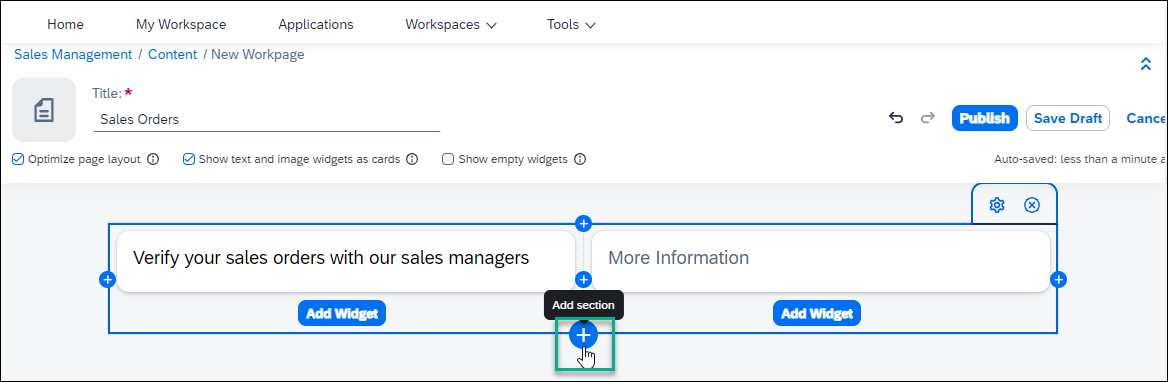Open My Workspace
The width and height of the screenshot is (1168, 382).
[181, 25]
